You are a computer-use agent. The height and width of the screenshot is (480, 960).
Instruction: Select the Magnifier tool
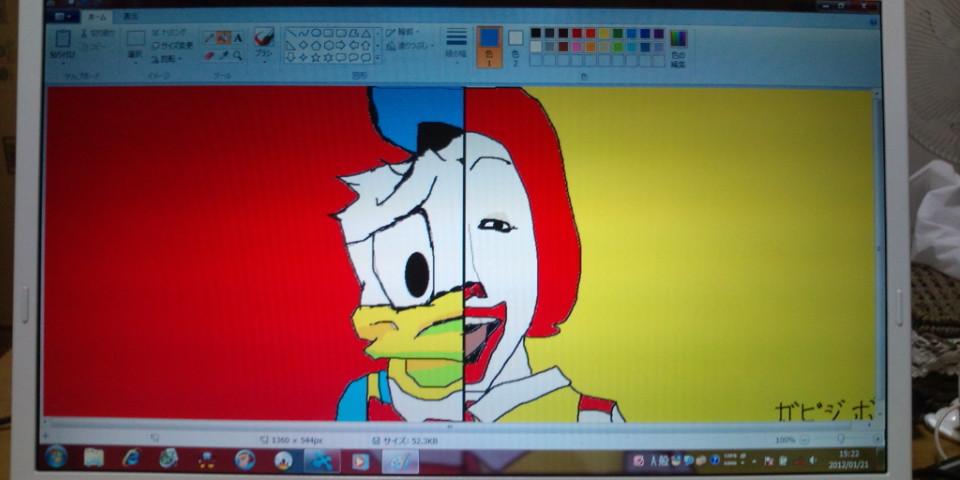point(238,56)
